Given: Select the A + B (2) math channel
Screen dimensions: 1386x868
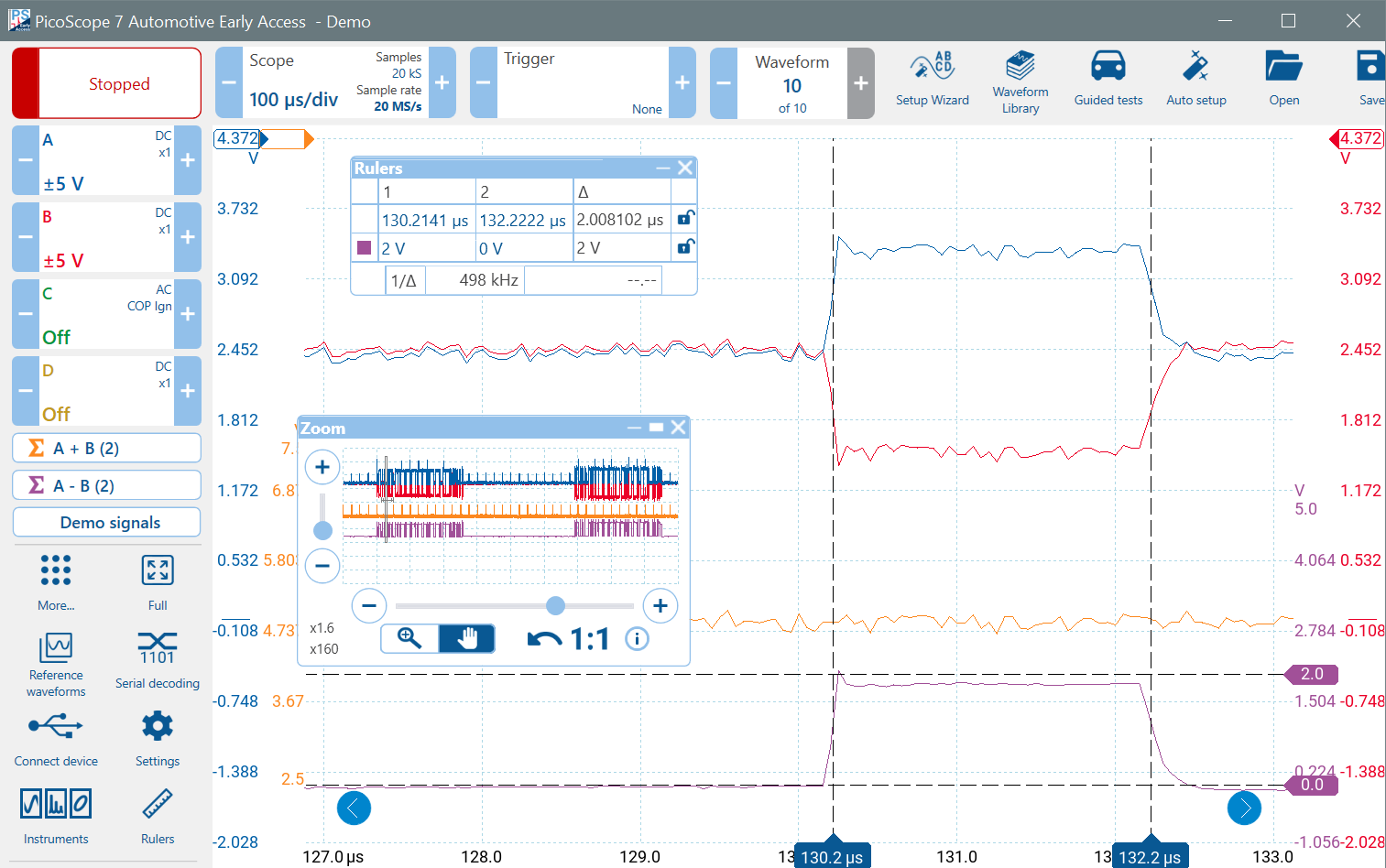Looking at the screenshot, I should pyautogui.click(x=106, y=448).
